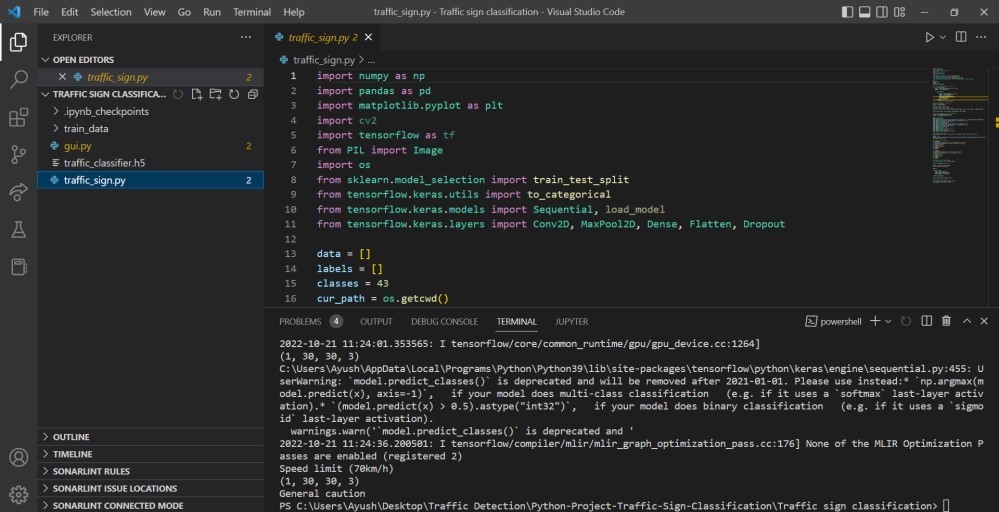This screenshot has width=999, height=512.
Task: Refresh the explorer file tree
Action: tap(234, 94)
